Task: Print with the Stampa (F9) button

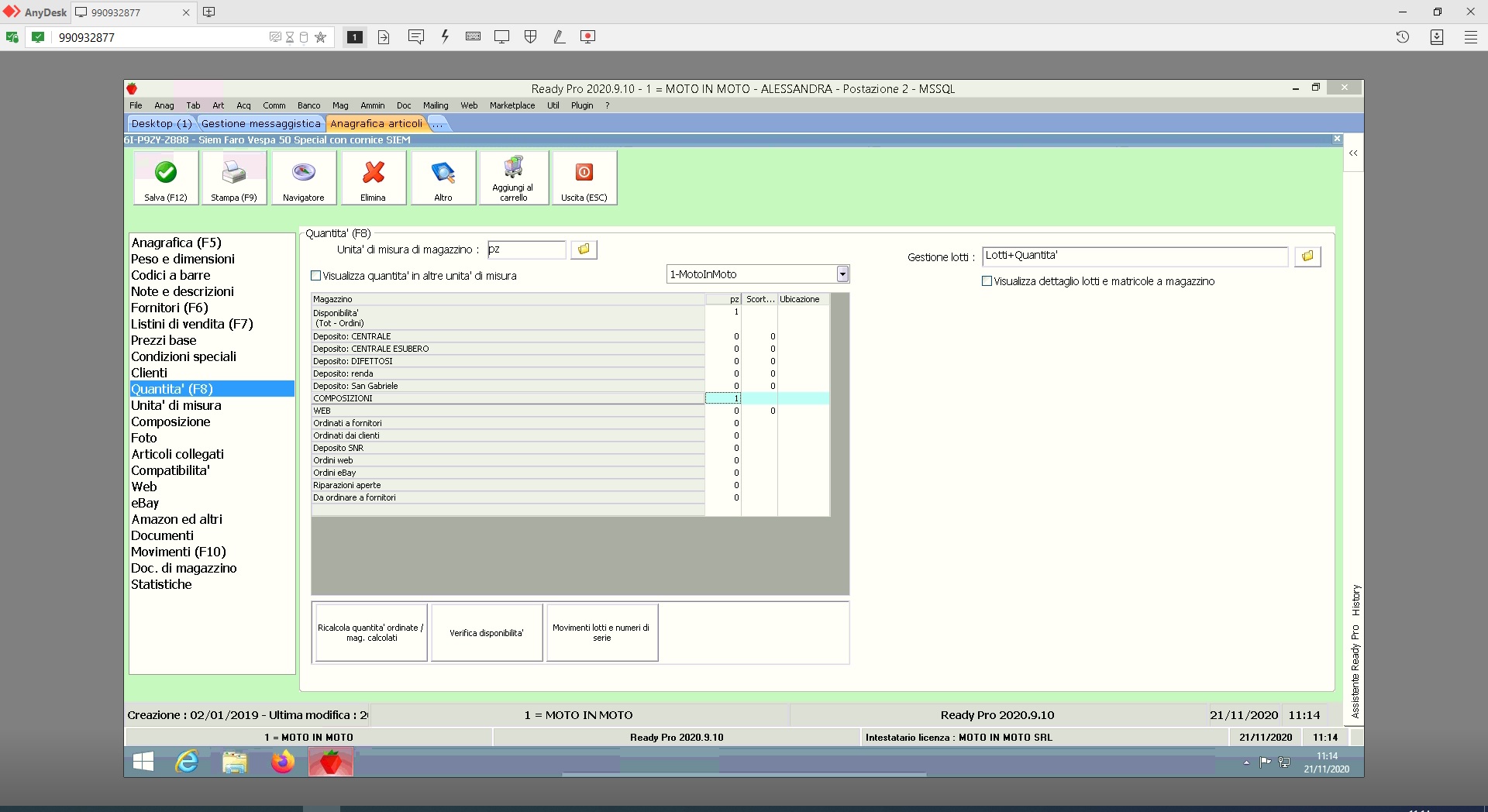Action: [x=234, y=177]
